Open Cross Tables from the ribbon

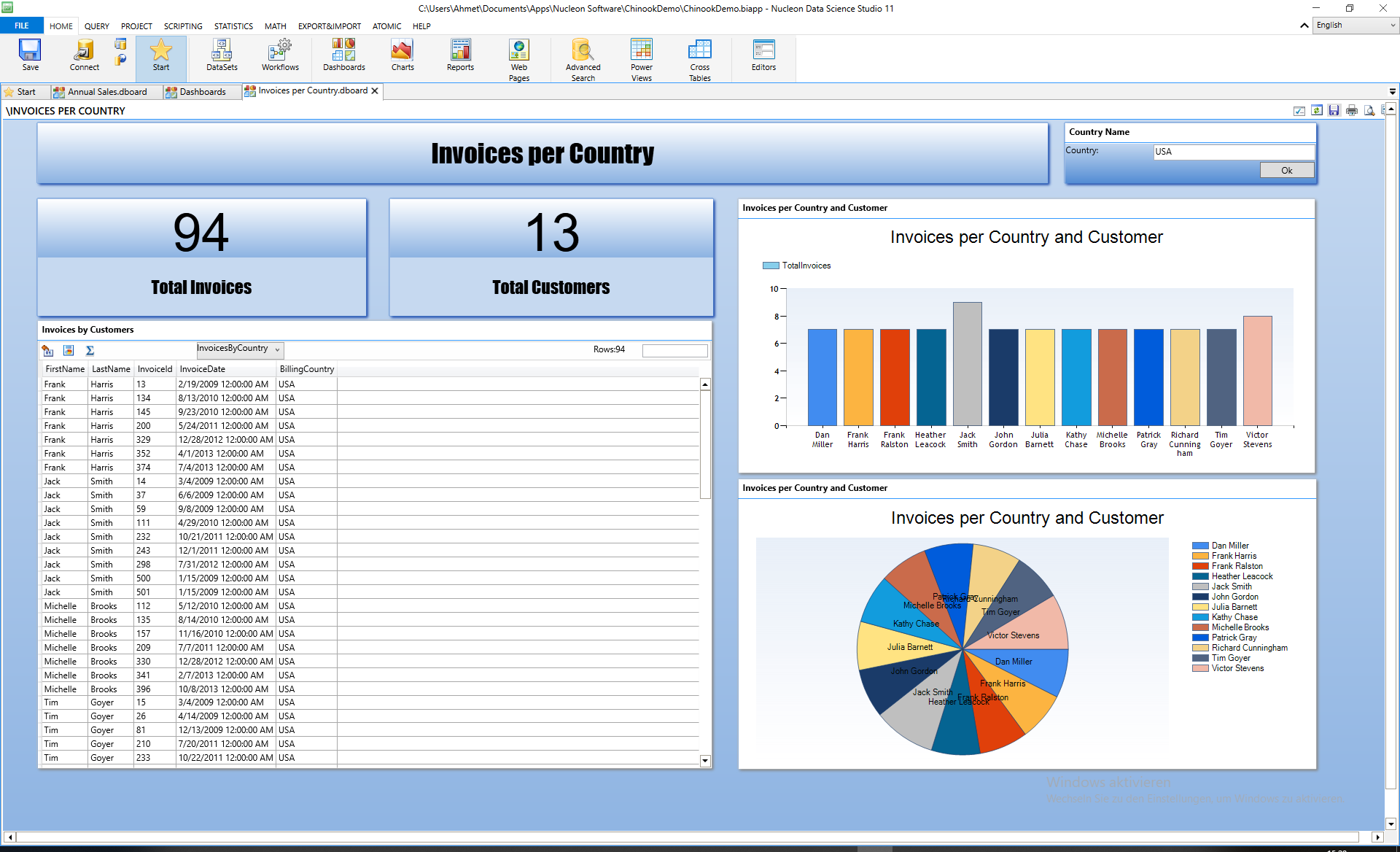click(x=699, y=58)
